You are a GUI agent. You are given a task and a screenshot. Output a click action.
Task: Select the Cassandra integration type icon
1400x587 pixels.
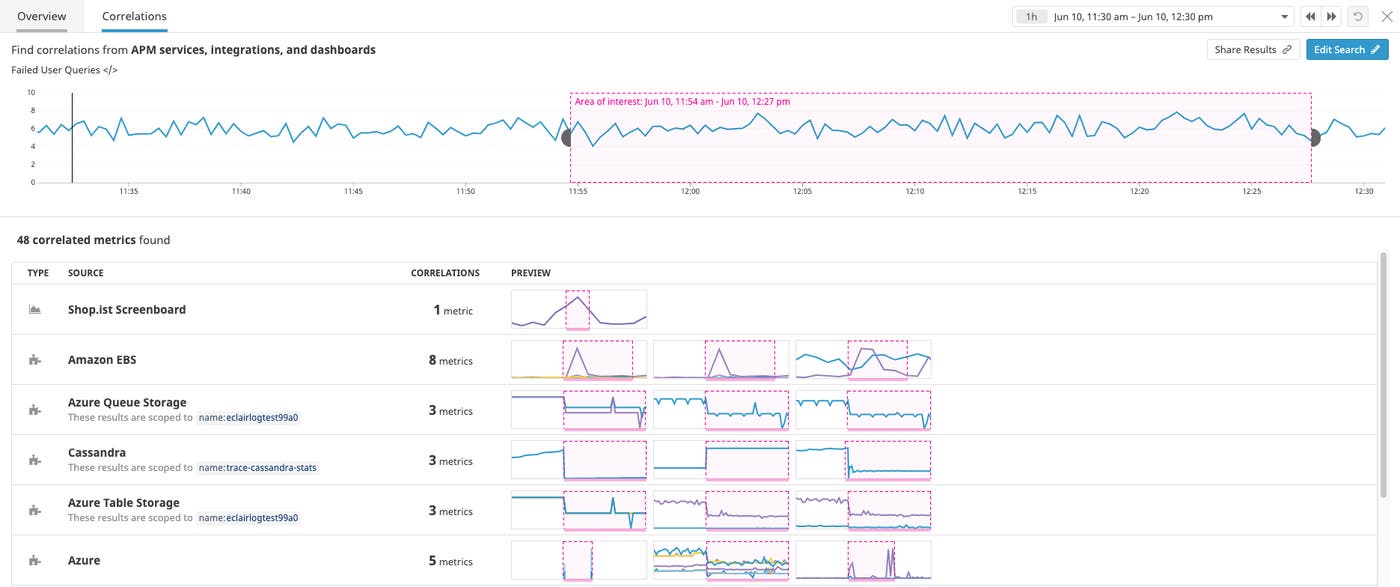pos(34,459)
